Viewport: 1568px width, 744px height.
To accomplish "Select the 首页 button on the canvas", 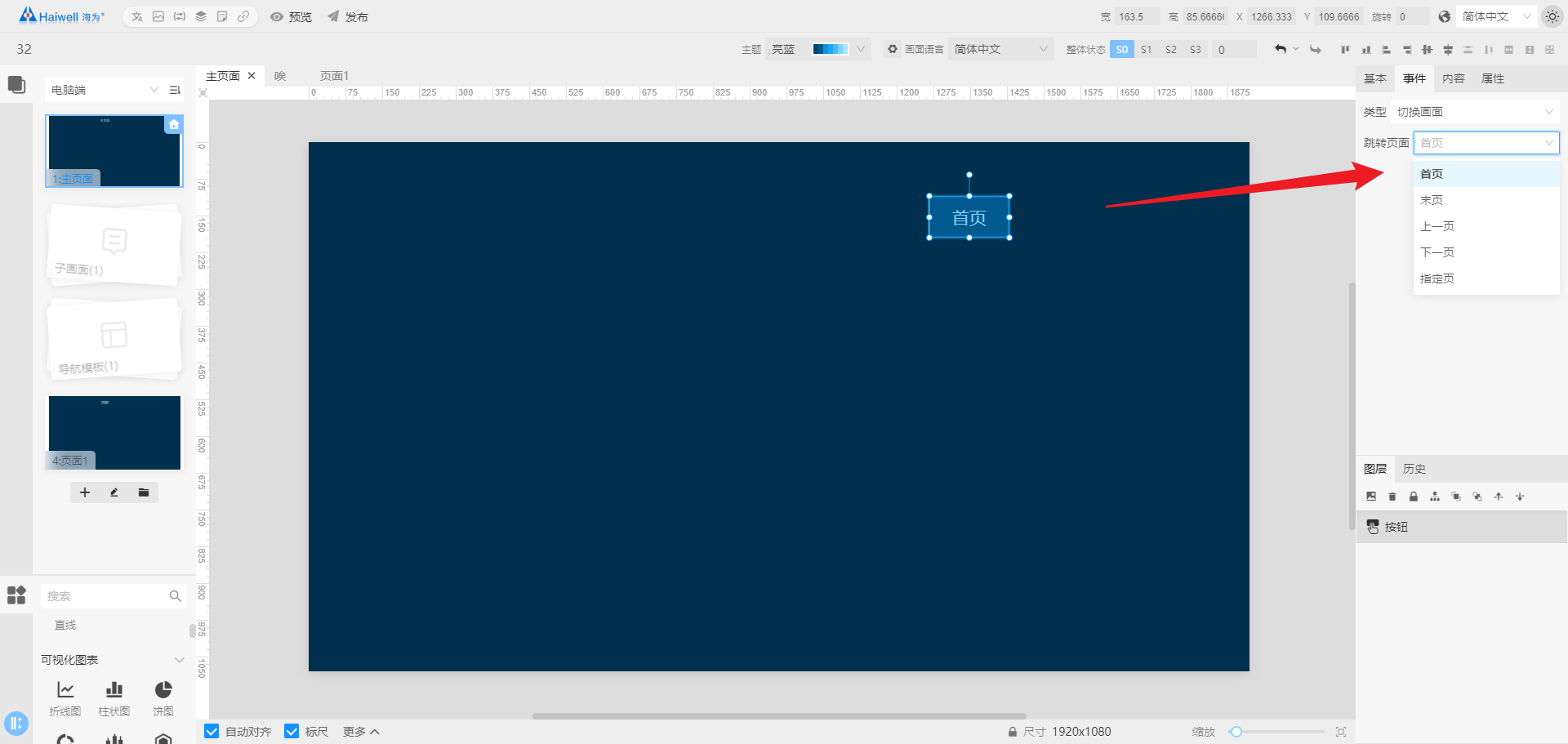I will pos(969,217).
